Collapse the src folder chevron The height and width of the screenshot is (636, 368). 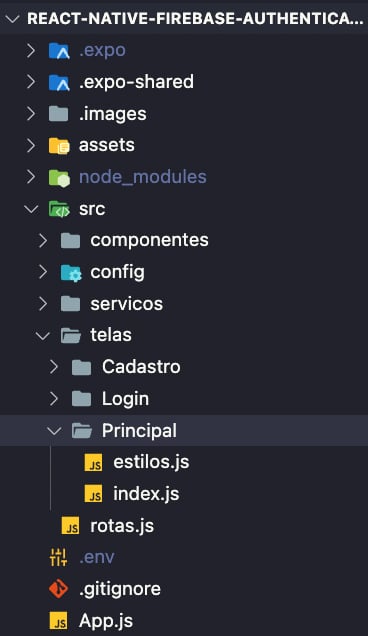coord(31,209)
